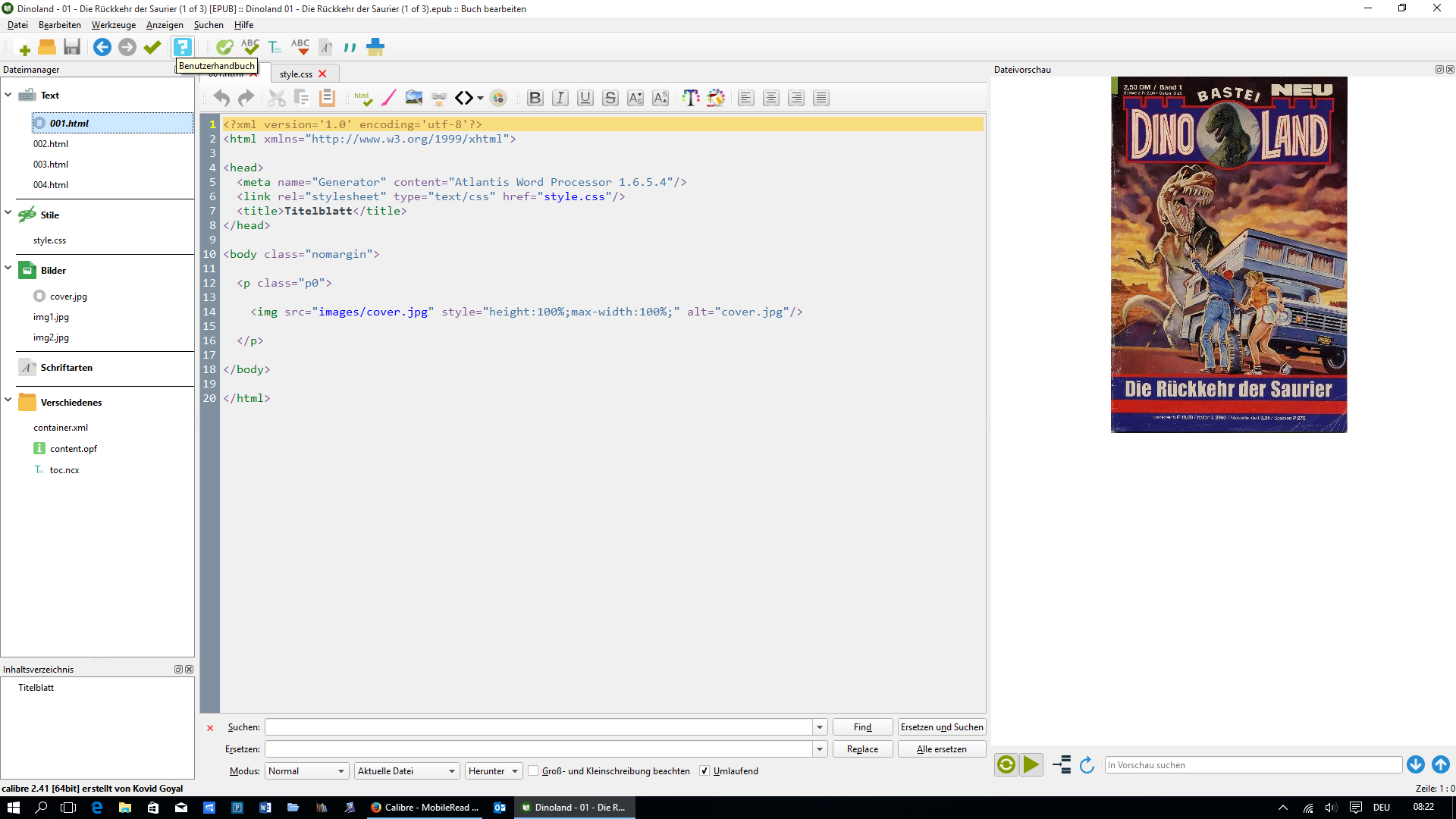Screen dimensions: 1456x819
Task: Uncheck the Umlaufend checkbox
Action: tap(704, 771)
